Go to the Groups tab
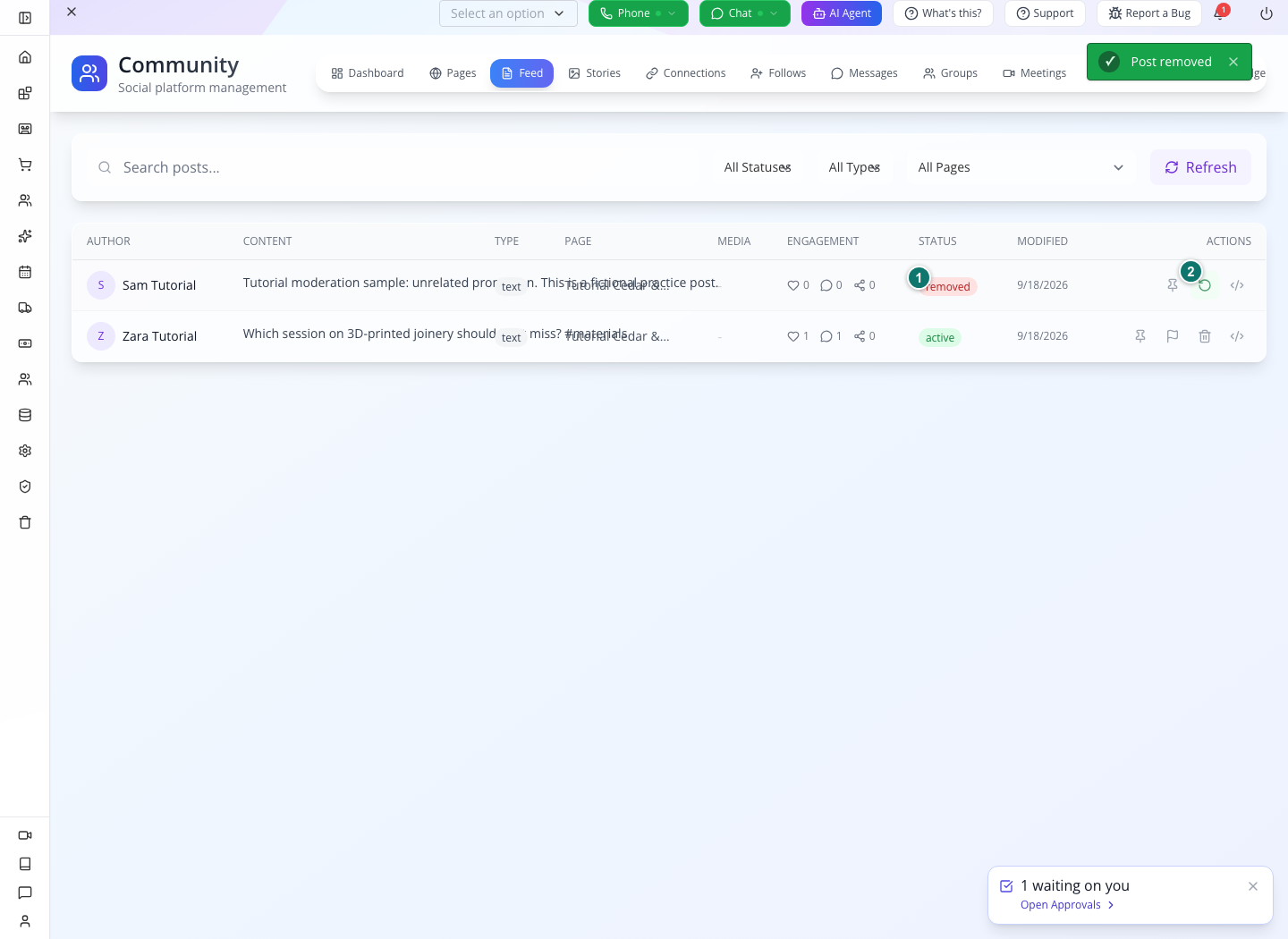The height and width of the screenshot is (939, 1288). coord(950,73)
